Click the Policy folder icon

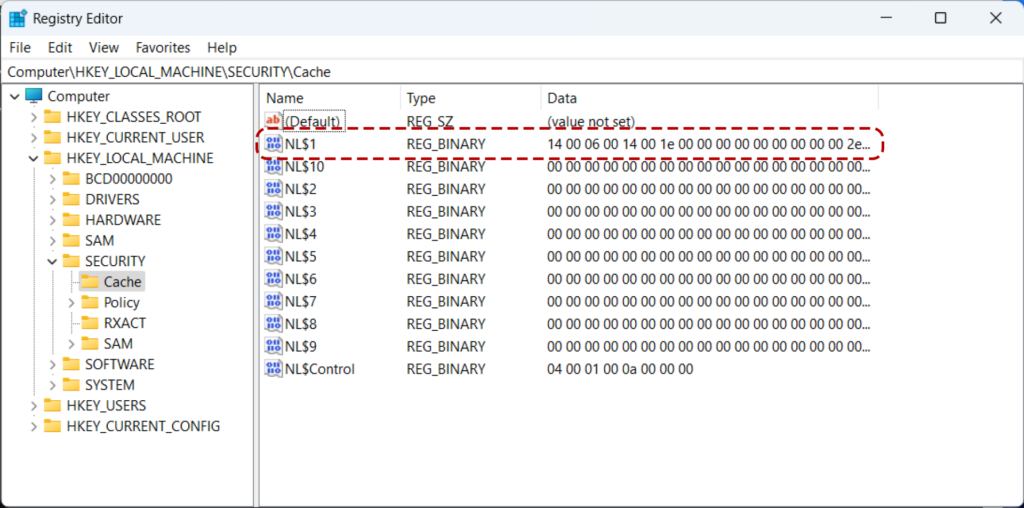click(89, 302)
